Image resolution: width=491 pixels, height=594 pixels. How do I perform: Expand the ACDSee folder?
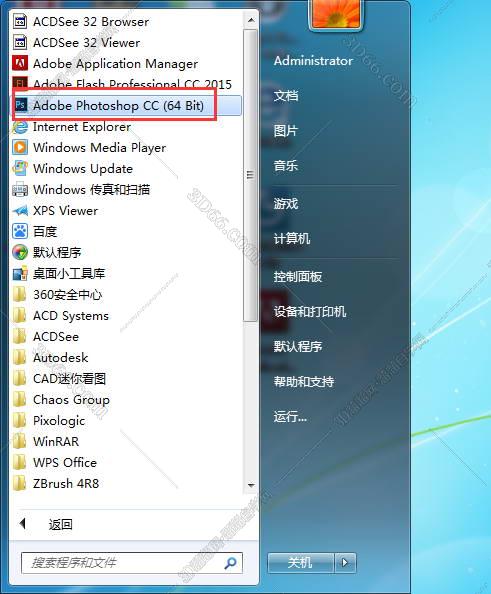tap(46, 336)
